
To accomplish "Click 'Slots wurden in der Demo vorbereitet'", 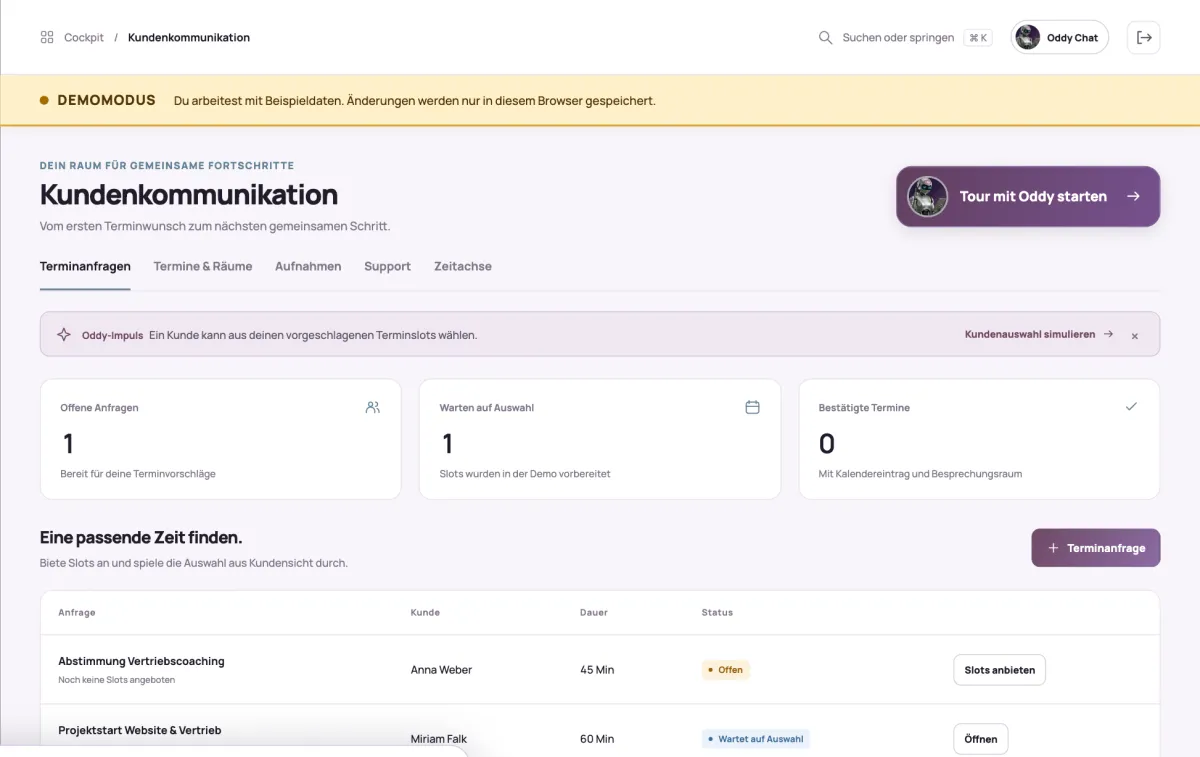I will (x=525, y=474).
